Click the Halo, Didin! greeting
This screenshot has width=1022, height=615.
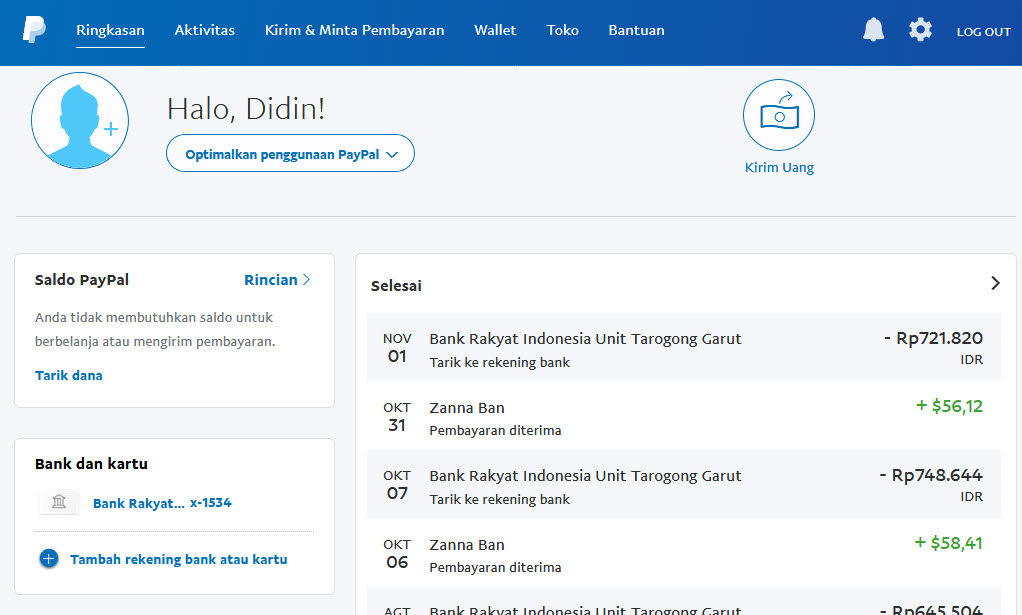tap(246, 109)
